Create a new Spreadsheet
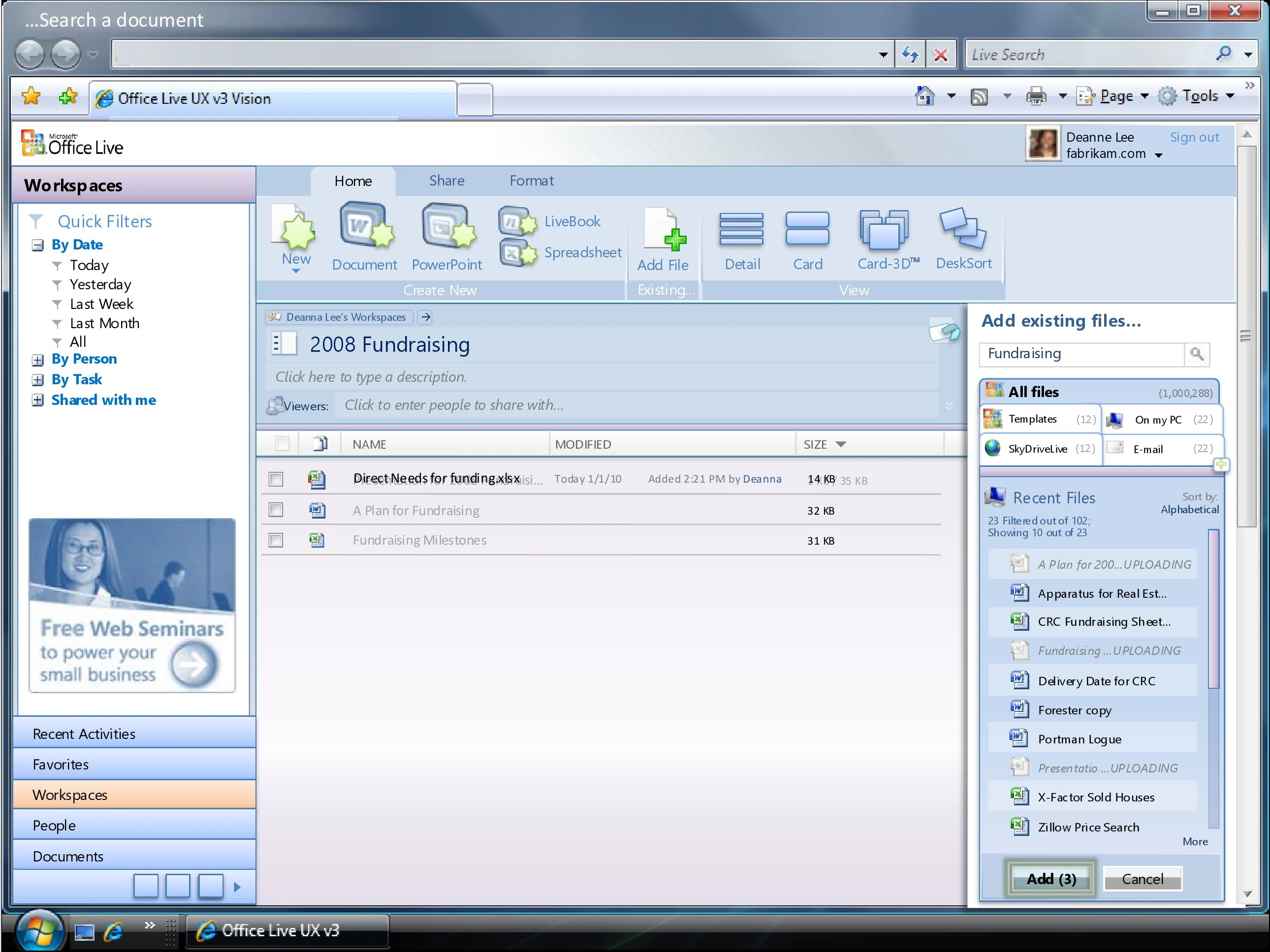The image size is (1270, 952). (560, 252)
